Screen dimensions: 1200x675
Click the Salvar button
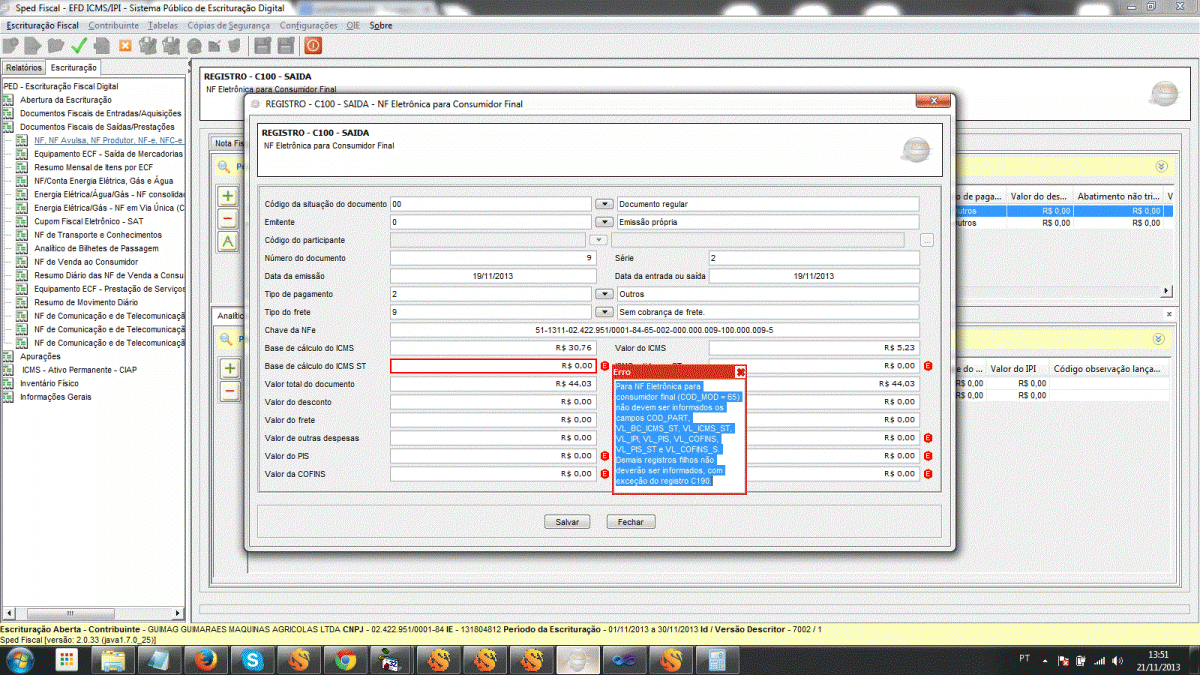567,522
